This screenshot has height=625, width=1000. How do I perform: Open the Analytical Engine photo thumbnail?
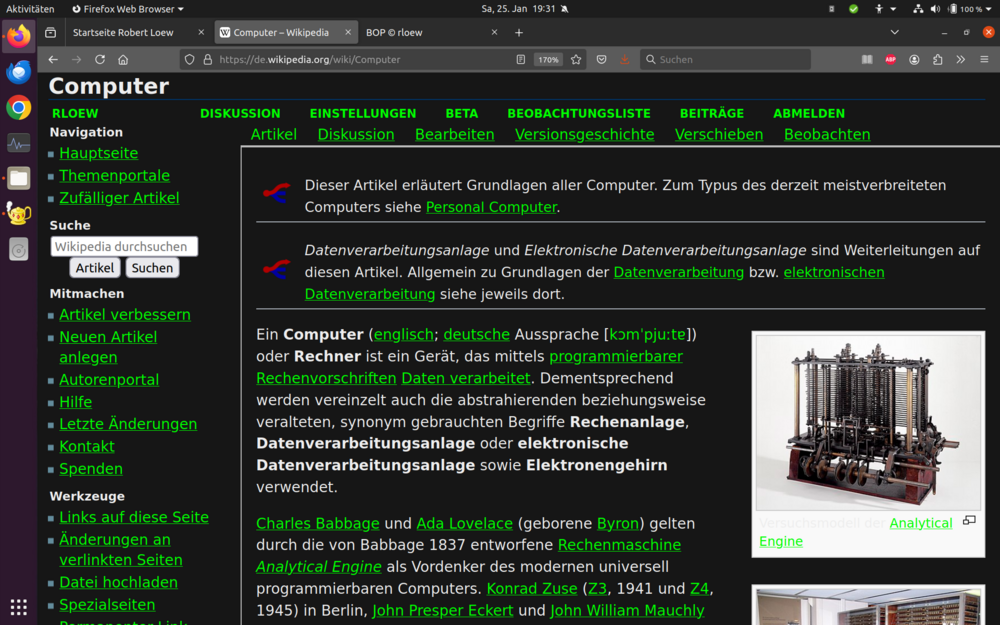[868, 422]
